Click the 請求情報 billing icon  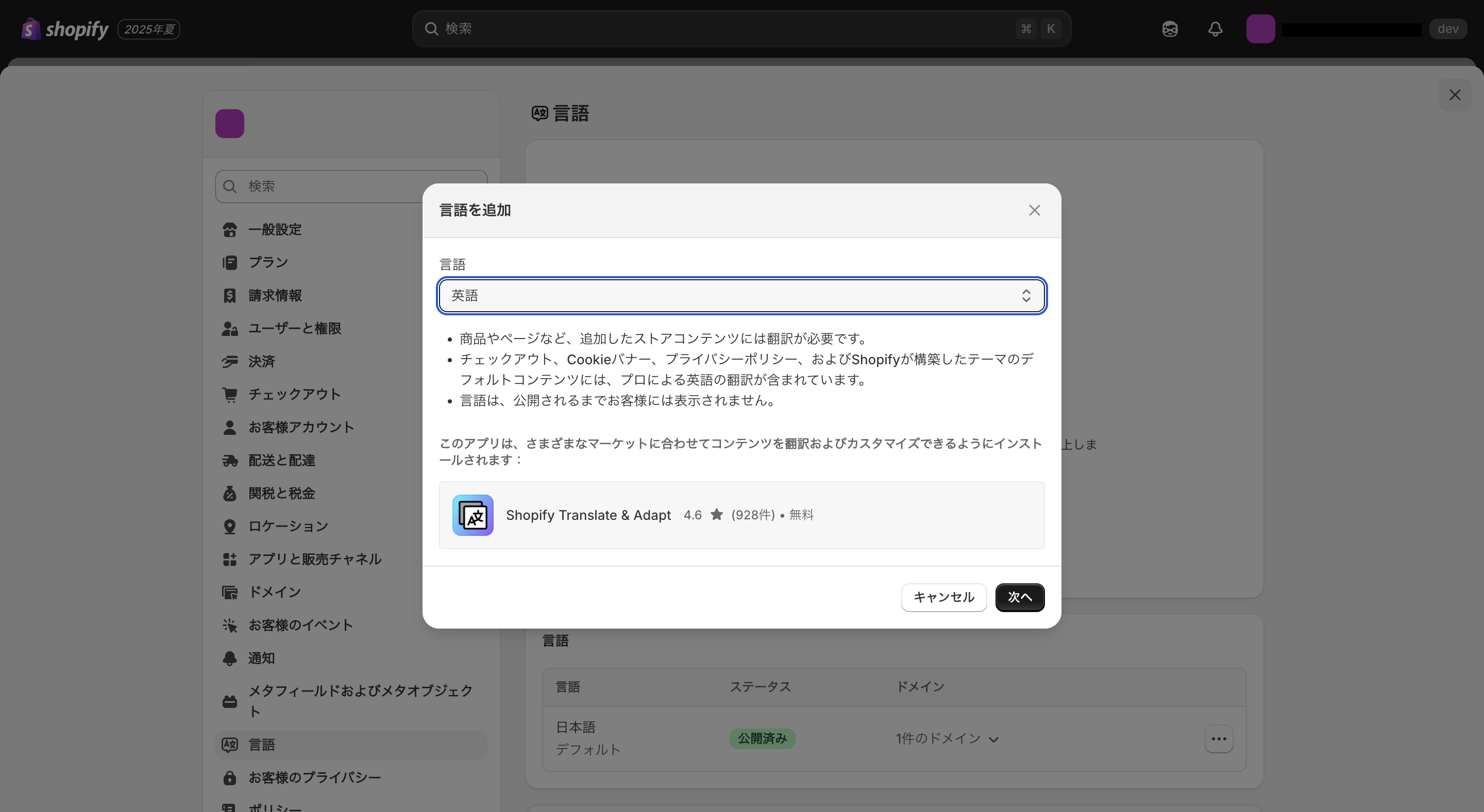coord(229,295)
